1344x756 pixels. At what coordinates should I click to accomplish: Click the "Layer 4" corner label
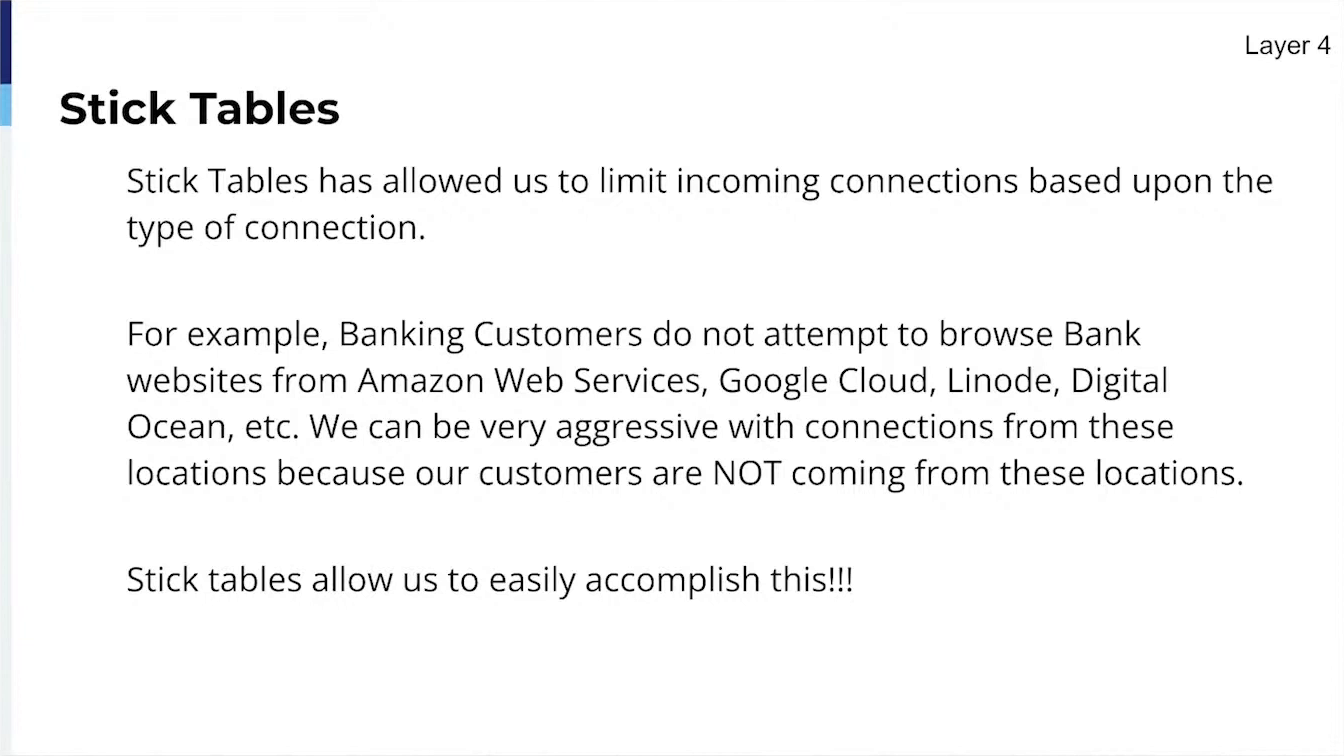(1287, 46)
